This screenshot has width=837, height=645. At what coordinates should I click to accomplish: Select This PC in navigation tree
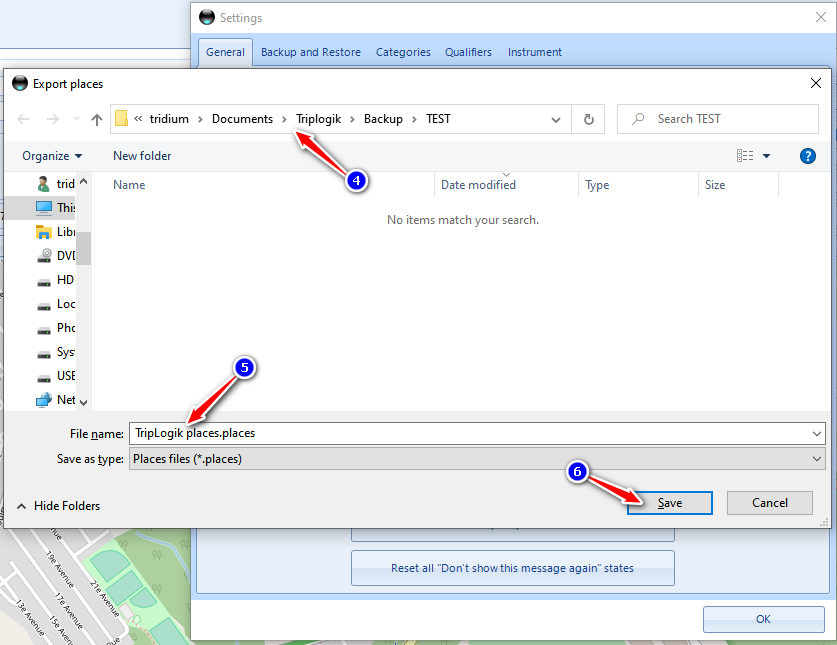pyautogui.click(x=56, y=208)
